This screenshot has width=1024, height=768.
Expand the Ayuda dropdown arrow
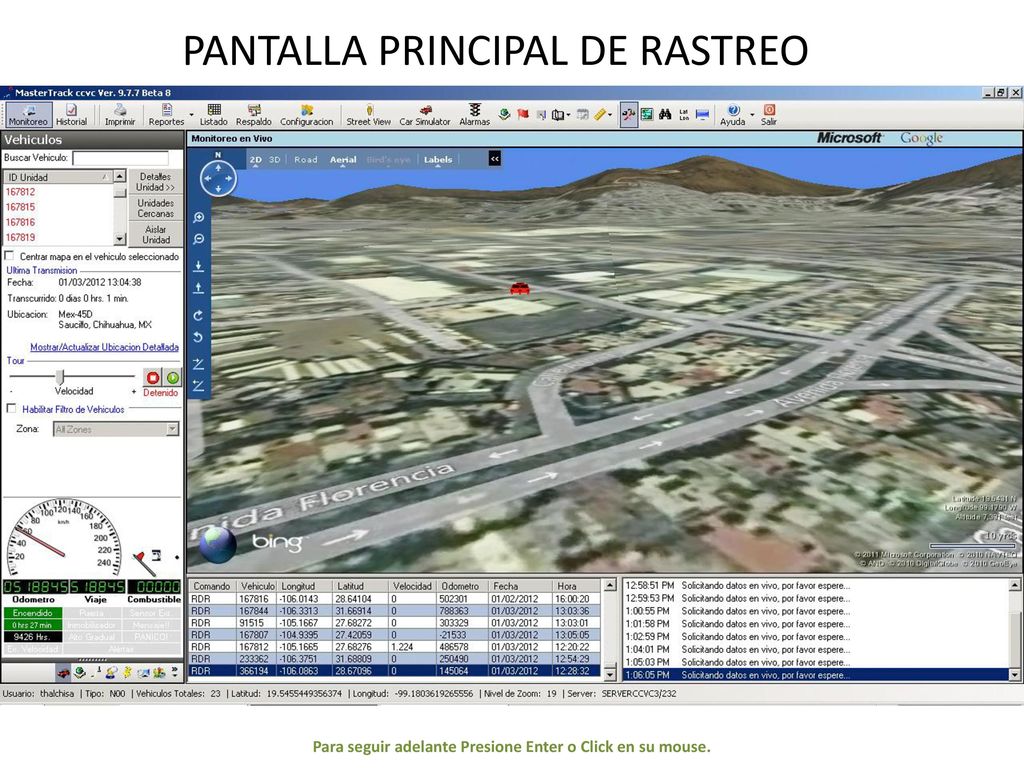point(752,115)
